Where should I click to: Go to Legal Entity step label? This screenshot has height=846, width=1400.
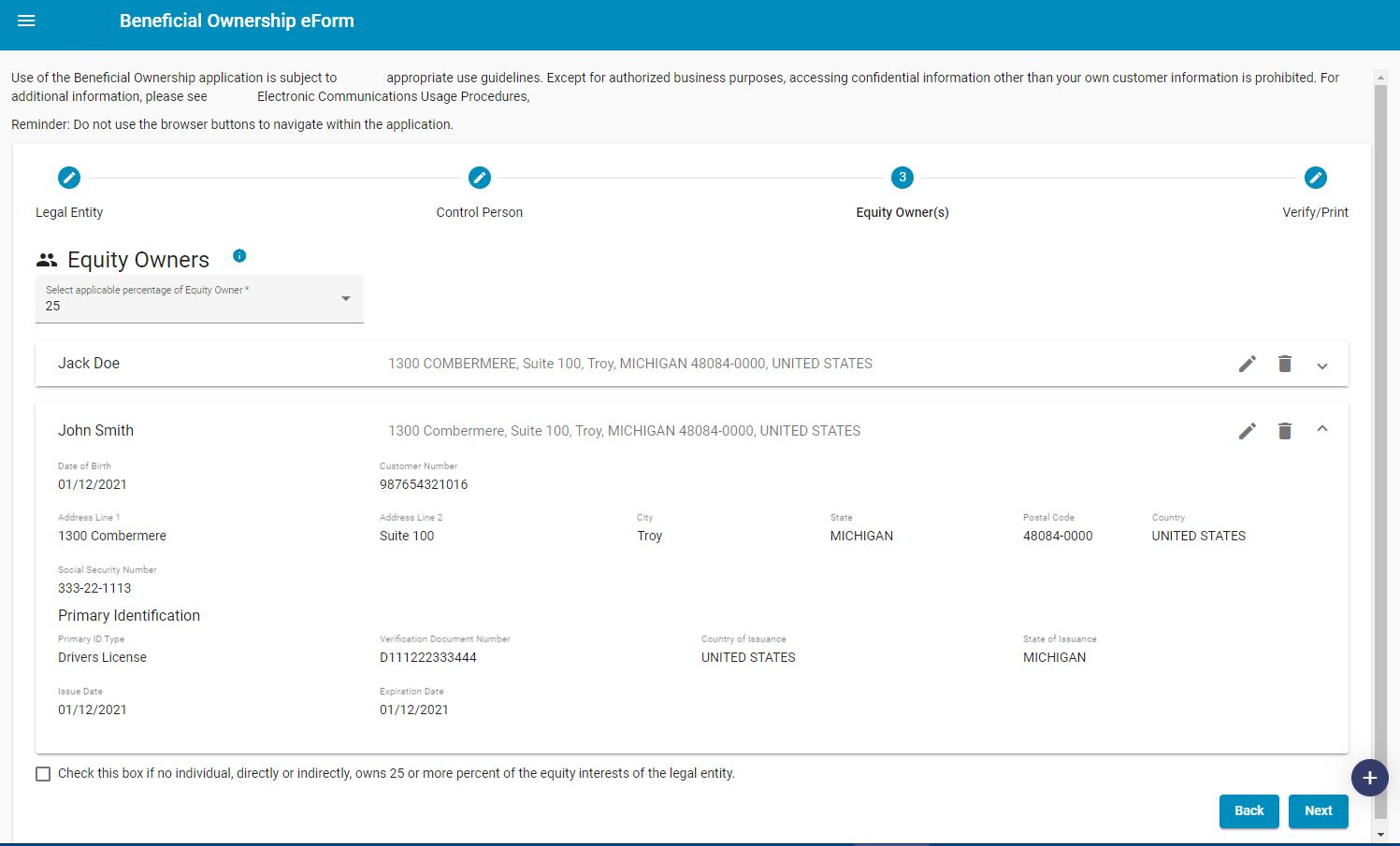[x=69, y=212]
